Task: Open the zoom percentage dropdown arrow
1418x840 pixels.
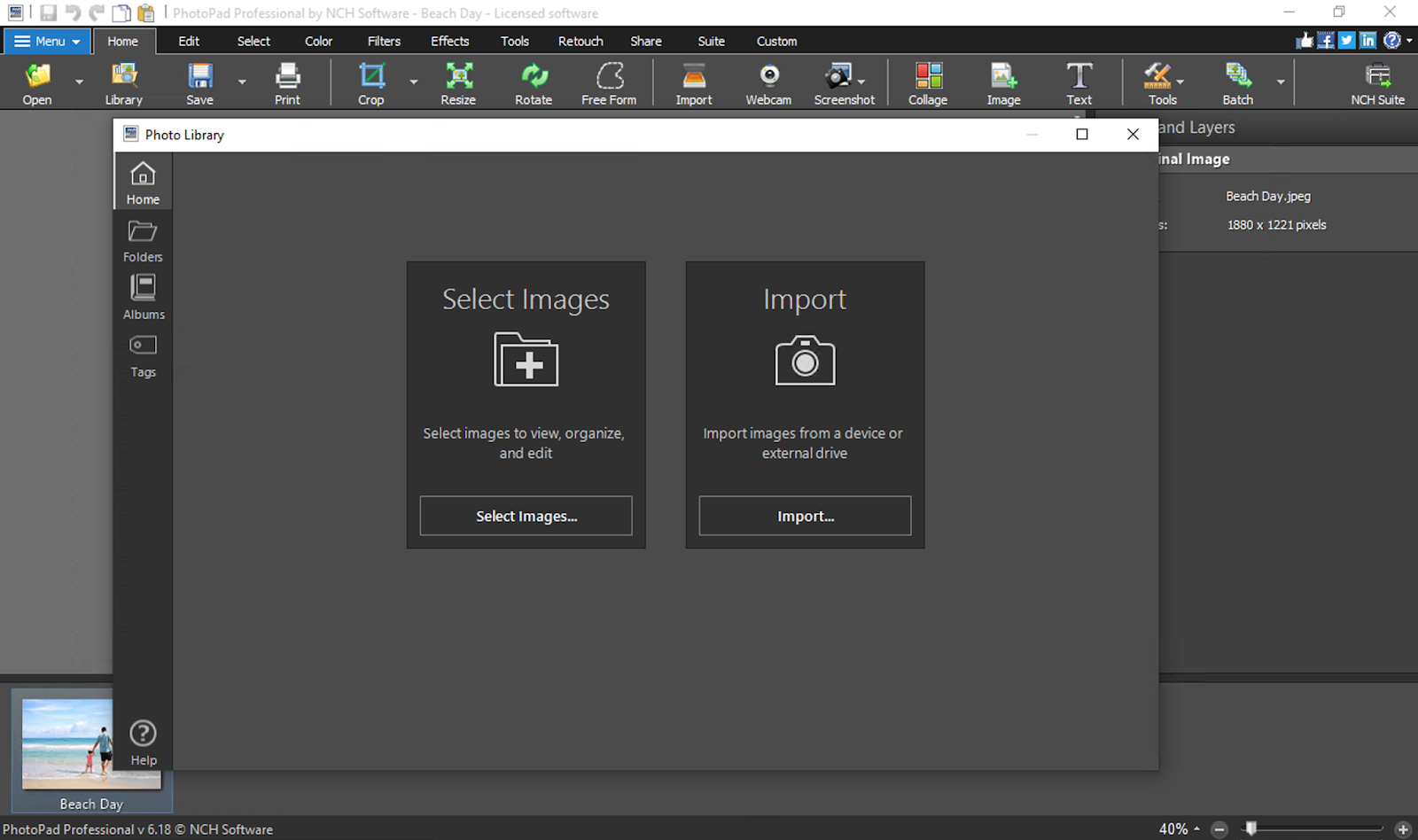Action: 1196,828
